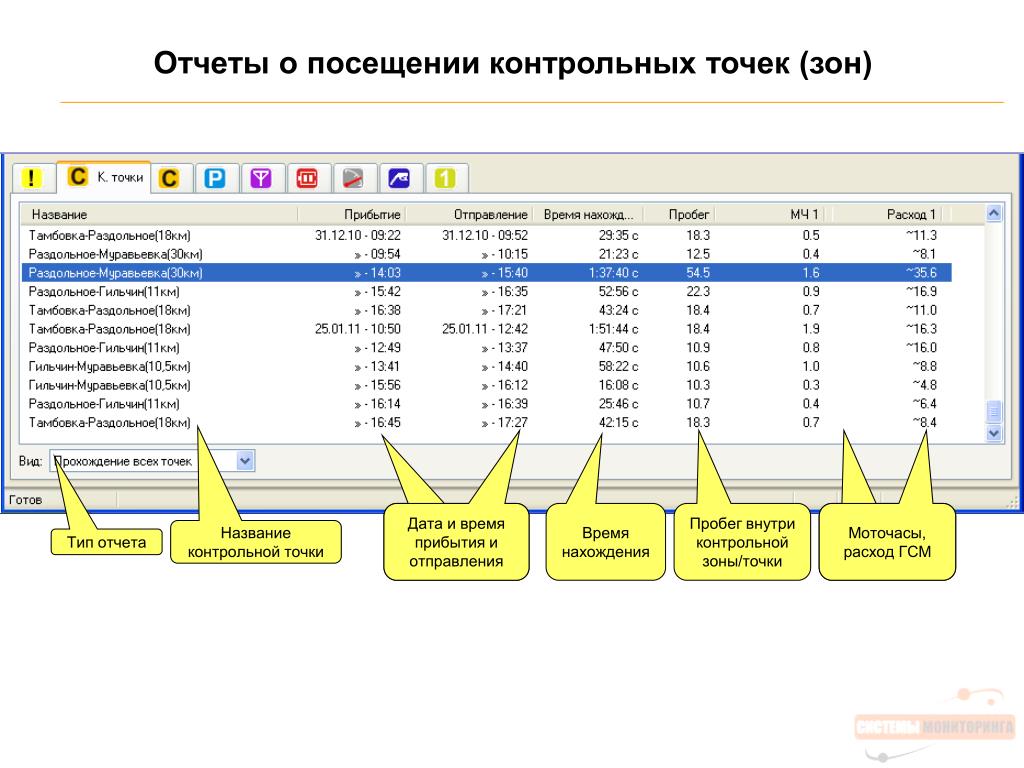Image resolution: width=1024 pixels, height=768 pixels.
Task: Click the engine hours cell 1.9
Action: point(810,328)
